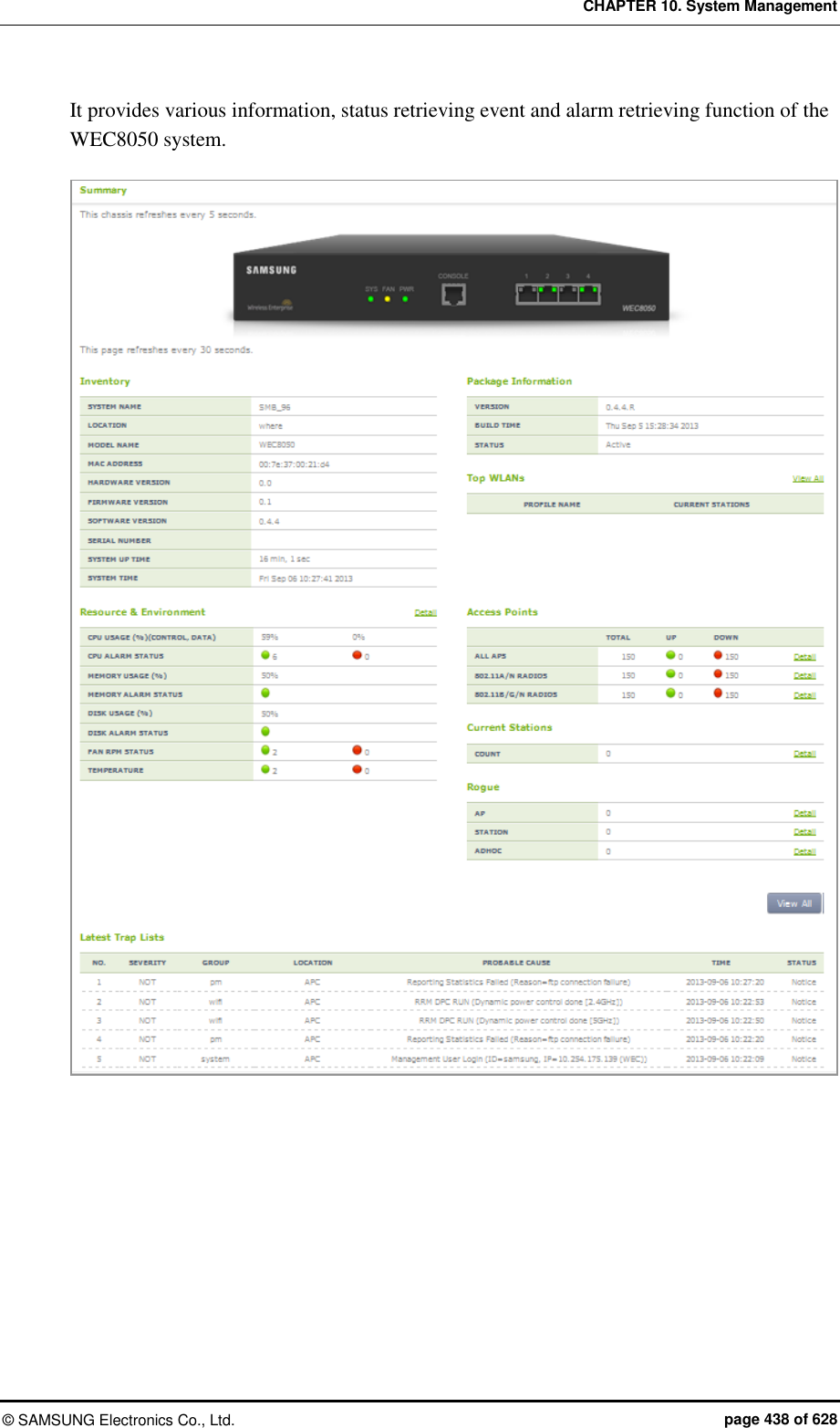
Task: Select Ethernet port 4 on the chassis image
Action: (x=589, y=293)
